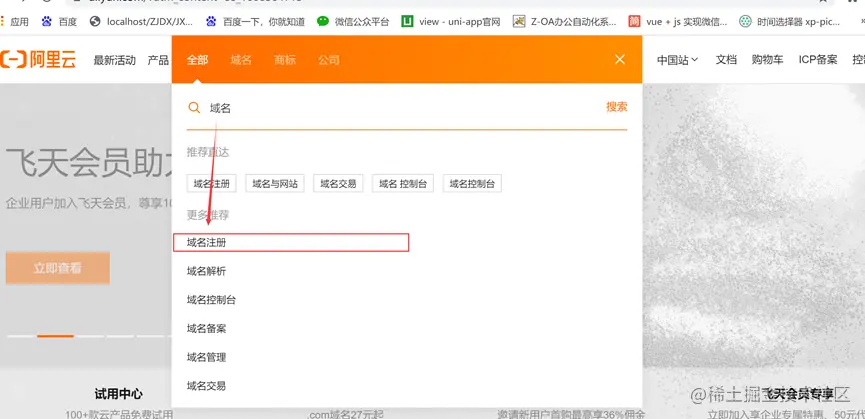
Task: Open the view - uni-app官网 bookmark
Action: [x=451, y=22]
